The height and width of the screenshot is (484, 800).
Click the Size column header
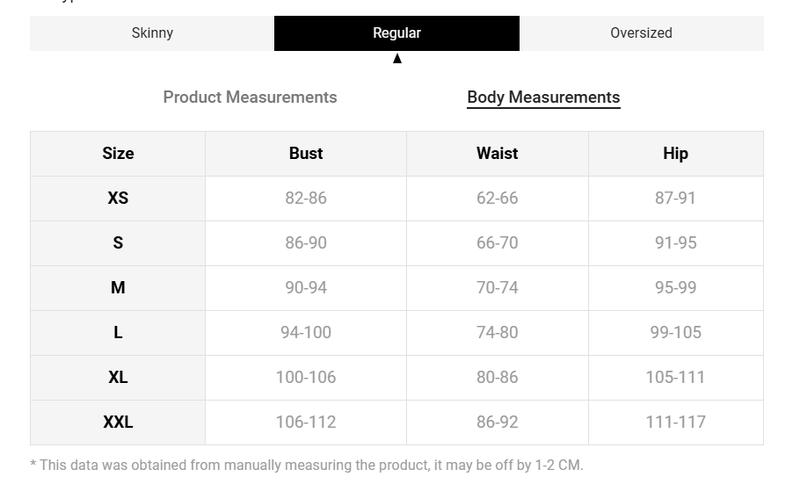pos(118,154)
